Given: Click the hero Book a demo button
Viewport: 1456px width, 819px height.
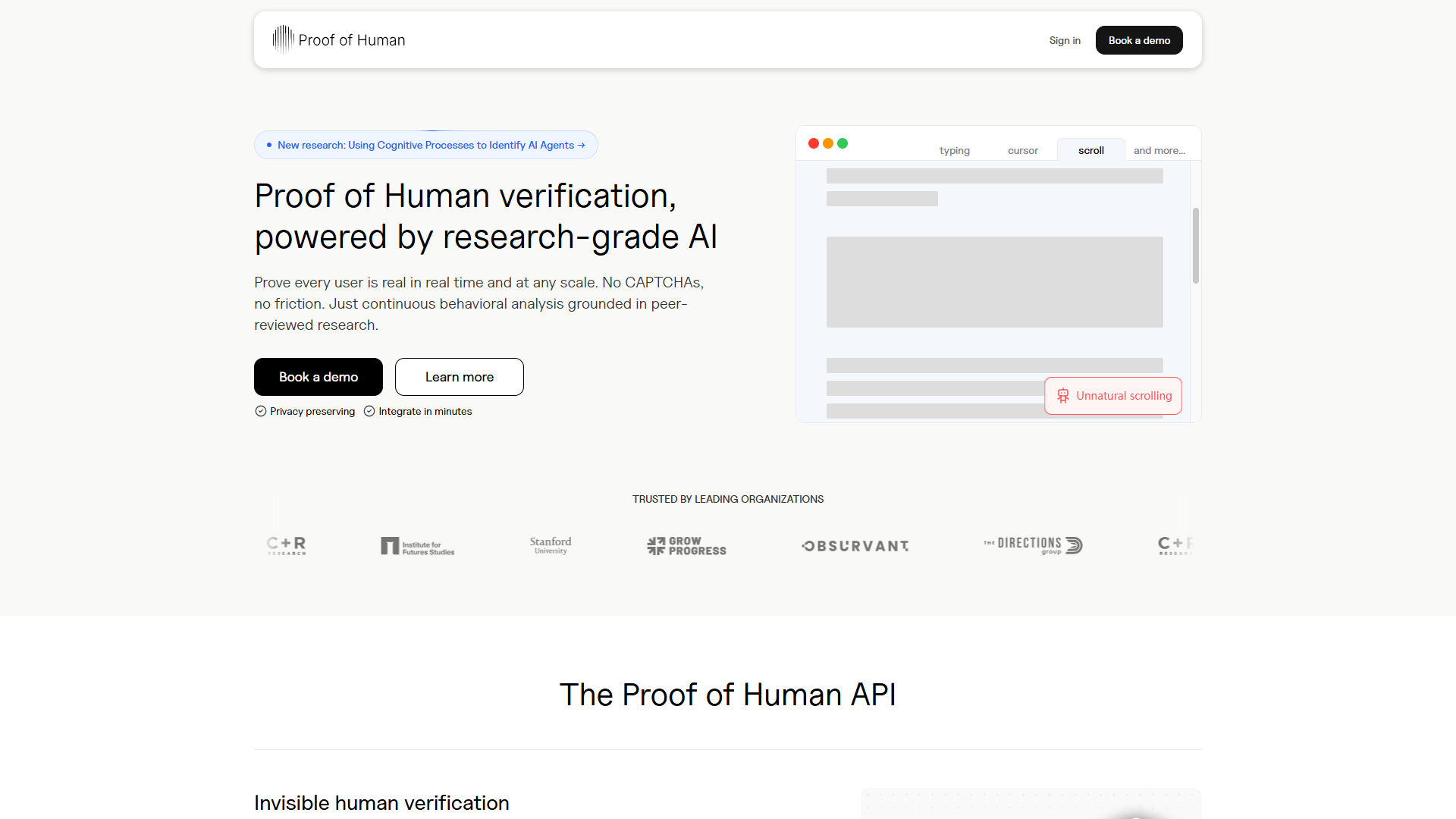Looking at the screenshot, I should pyautogui.click(x=318, y=377).
